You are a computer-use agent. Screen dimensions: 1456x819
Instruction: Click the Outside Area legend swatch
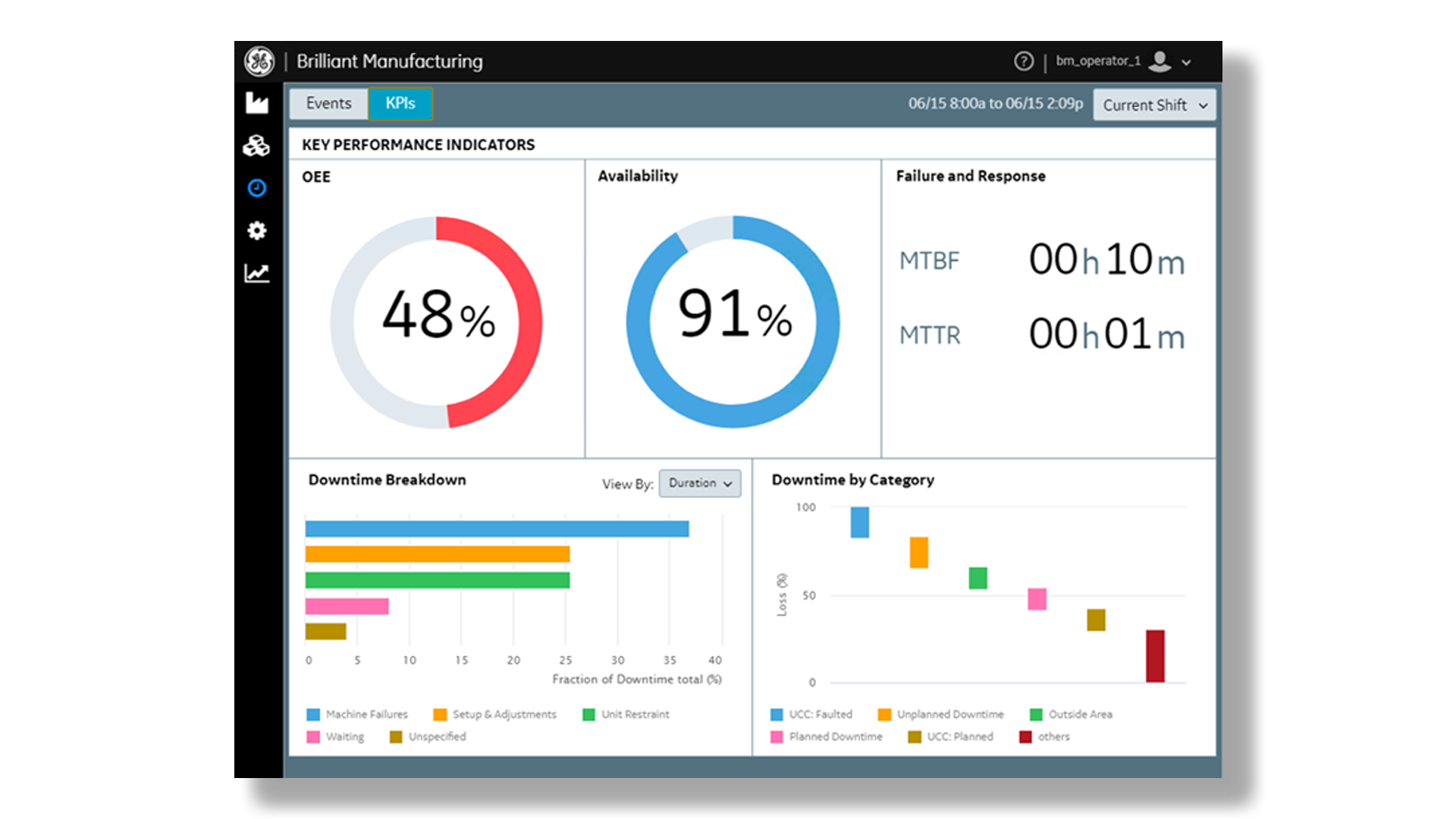pos(1036,714)
